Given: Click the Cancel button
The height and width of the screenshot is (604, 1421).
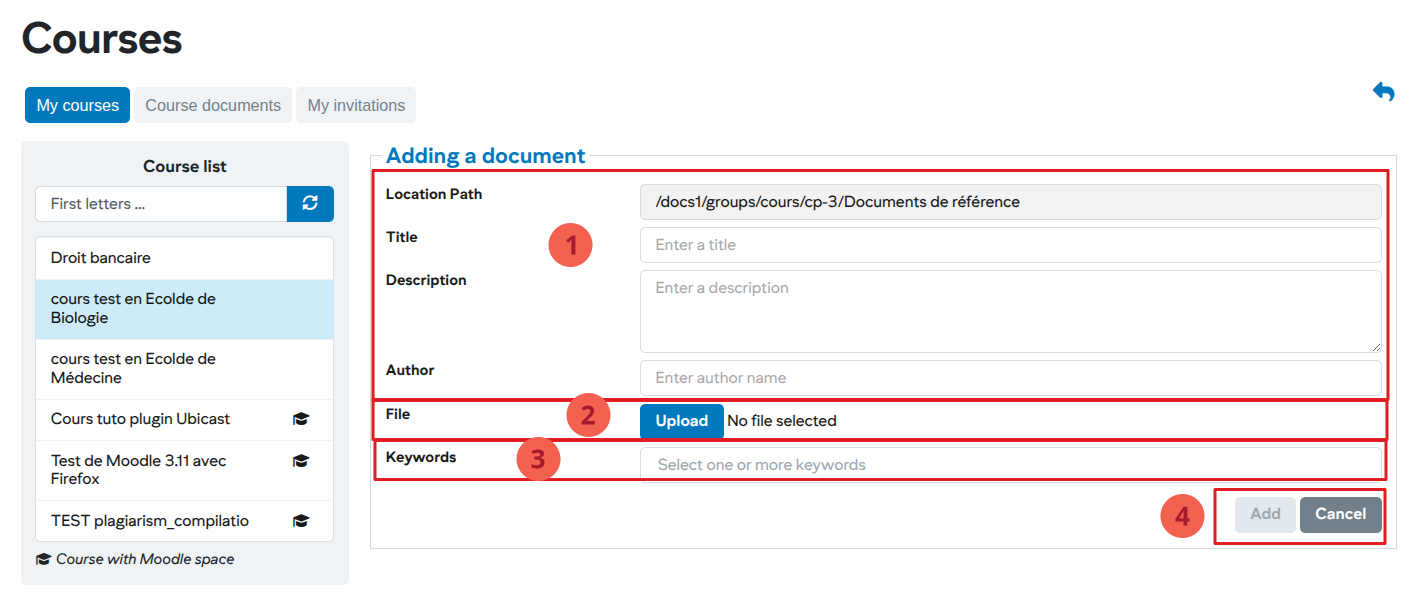Looking at the screenshot, I should [1340, 514].
